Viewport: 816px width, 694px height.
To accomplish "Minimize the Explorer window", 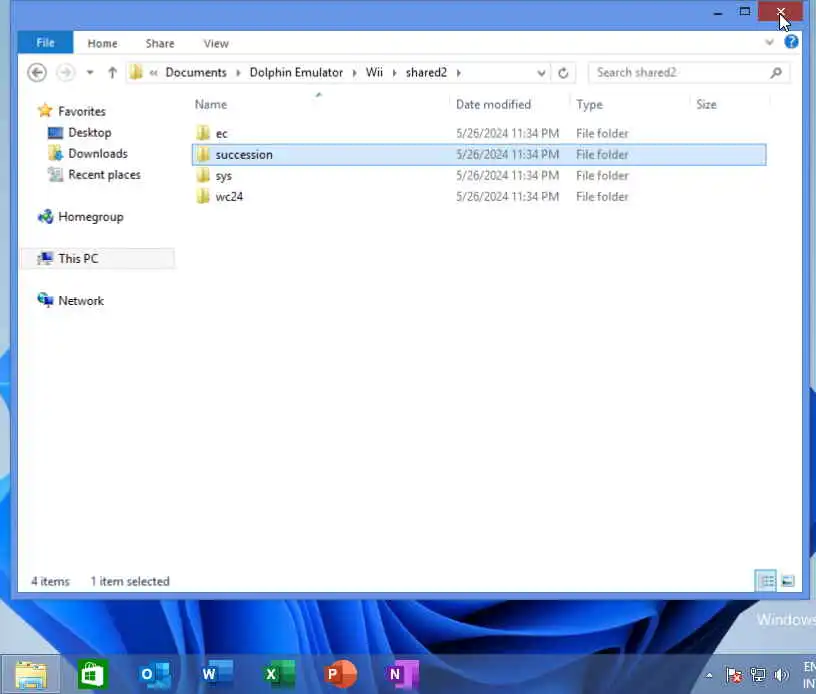I will point(718,11).
